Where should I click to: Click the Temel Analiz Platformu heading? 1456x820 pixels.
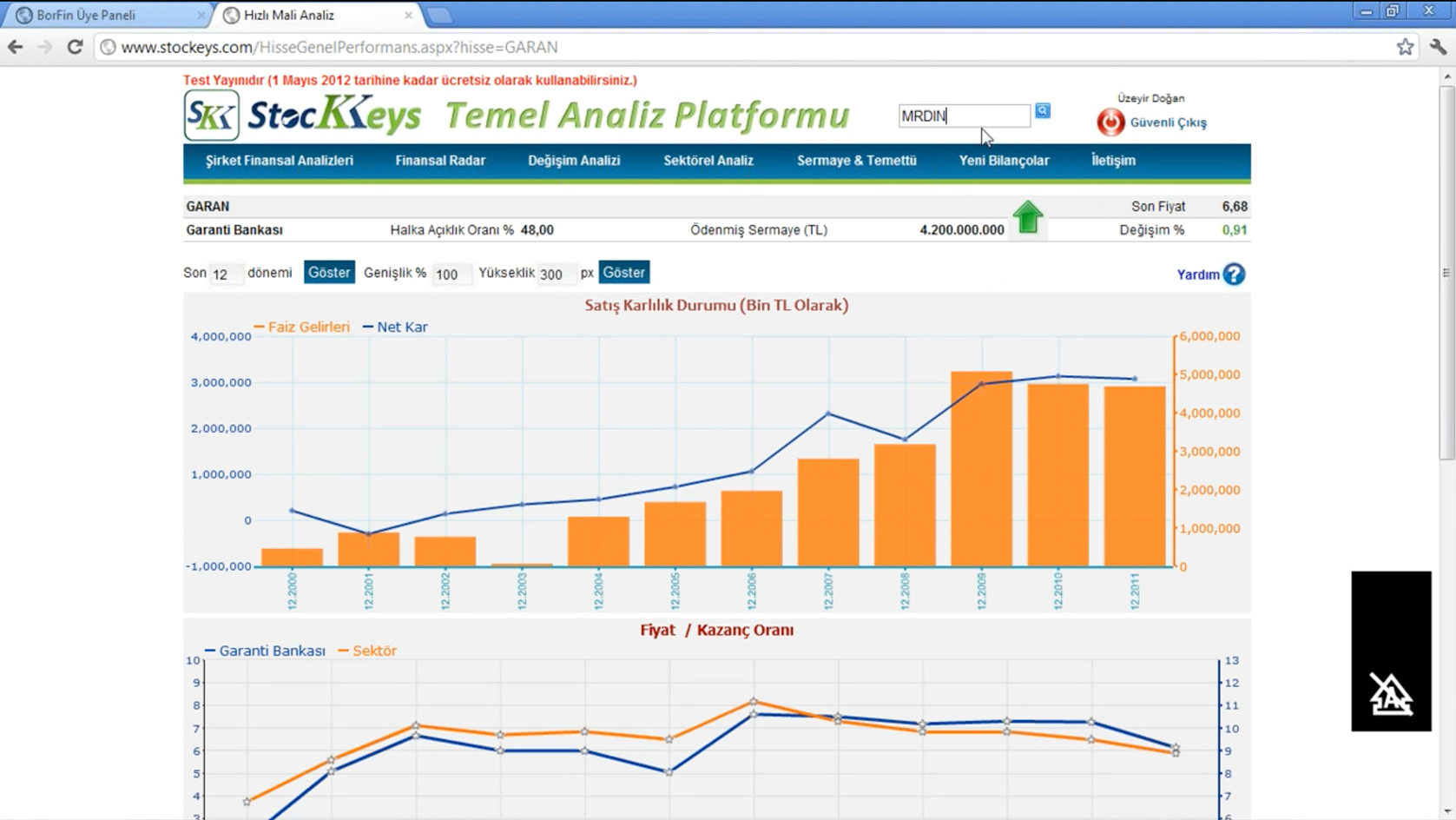tap(648, 115)
